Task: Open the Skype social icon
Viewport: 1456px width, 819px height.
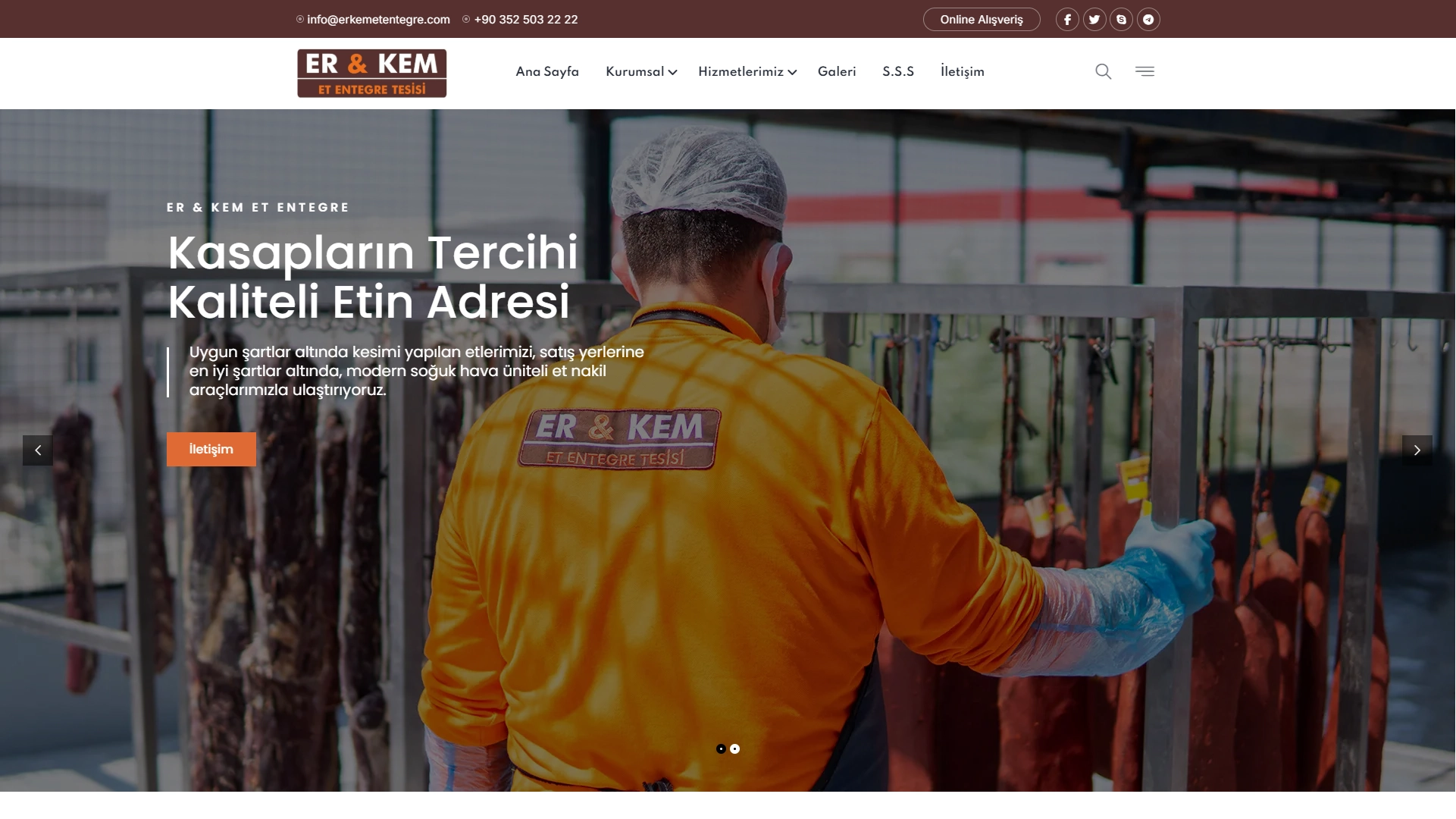Action: (x=1122, y=20)
